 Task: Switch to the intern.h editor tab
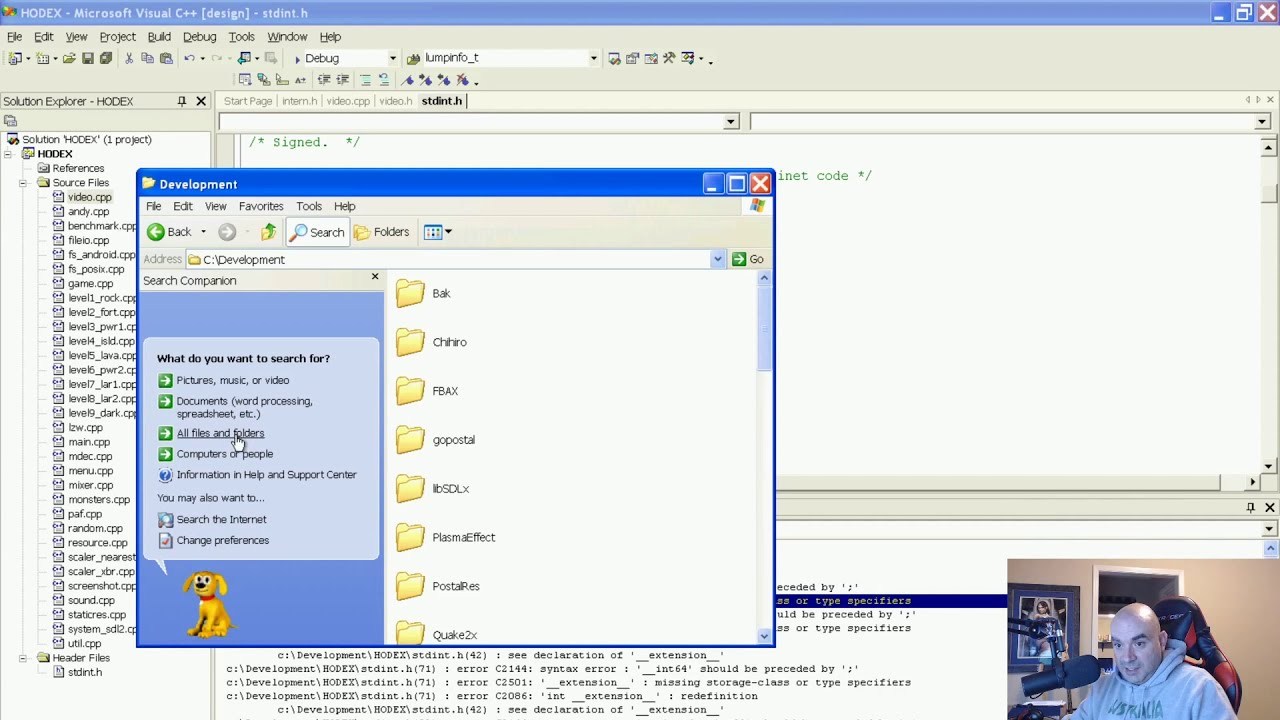[x=299, y=101]
